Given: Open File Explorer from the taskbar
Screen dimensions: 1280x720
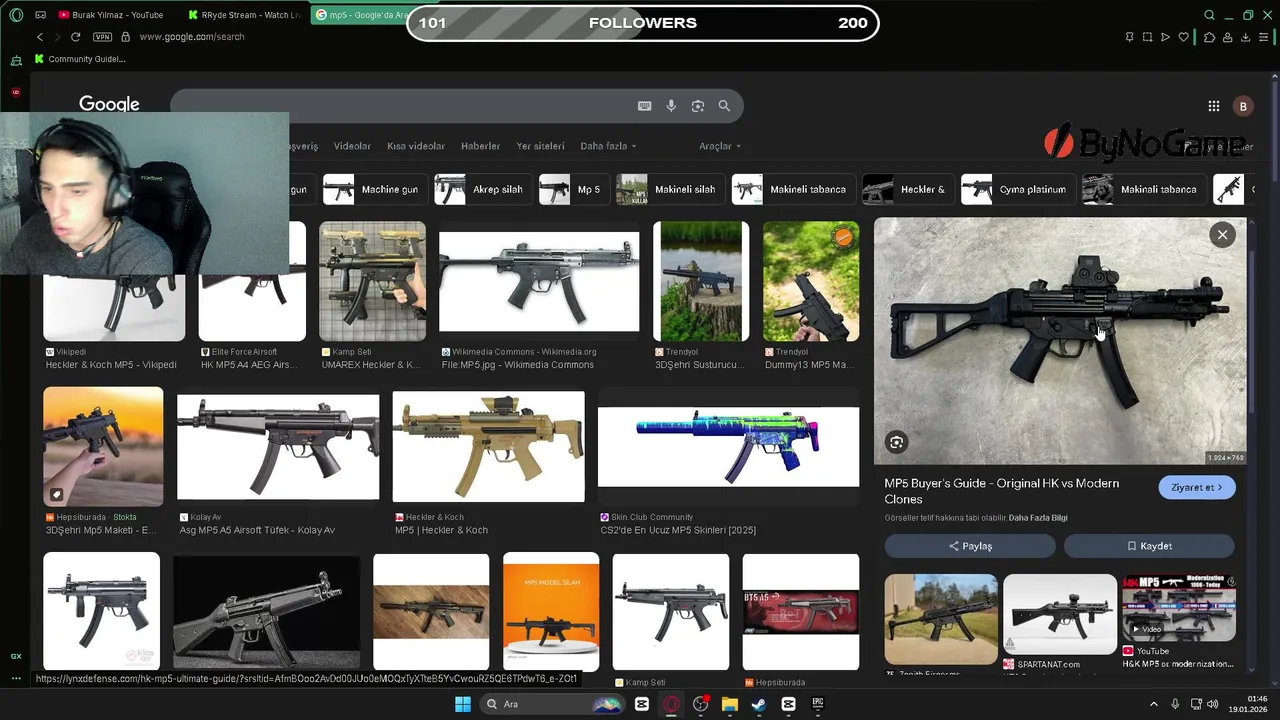Looking at the screenshot, I should coord(730,704).
